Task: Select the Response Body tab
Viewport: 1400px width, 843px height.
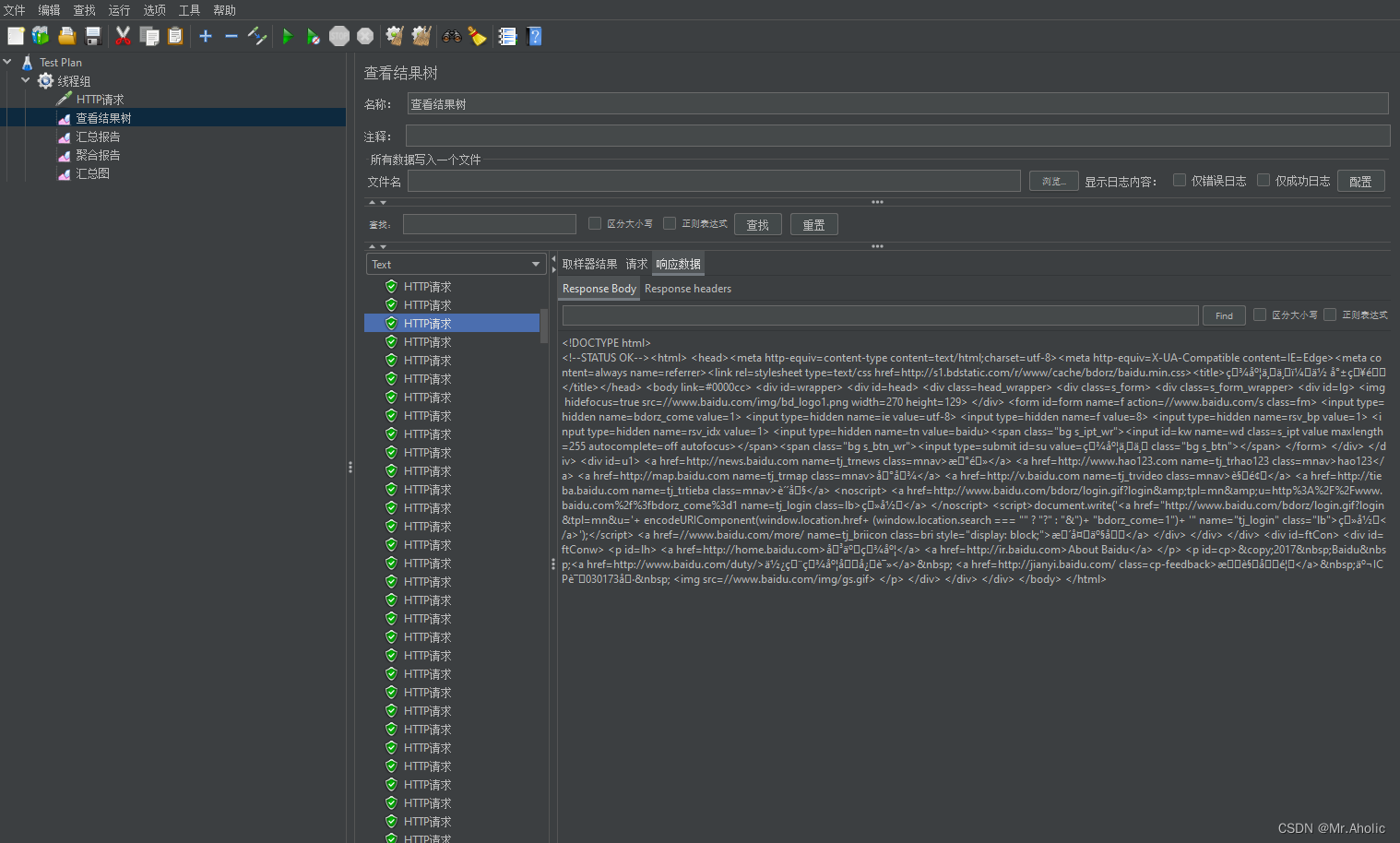Action: (x=599, y=289)
